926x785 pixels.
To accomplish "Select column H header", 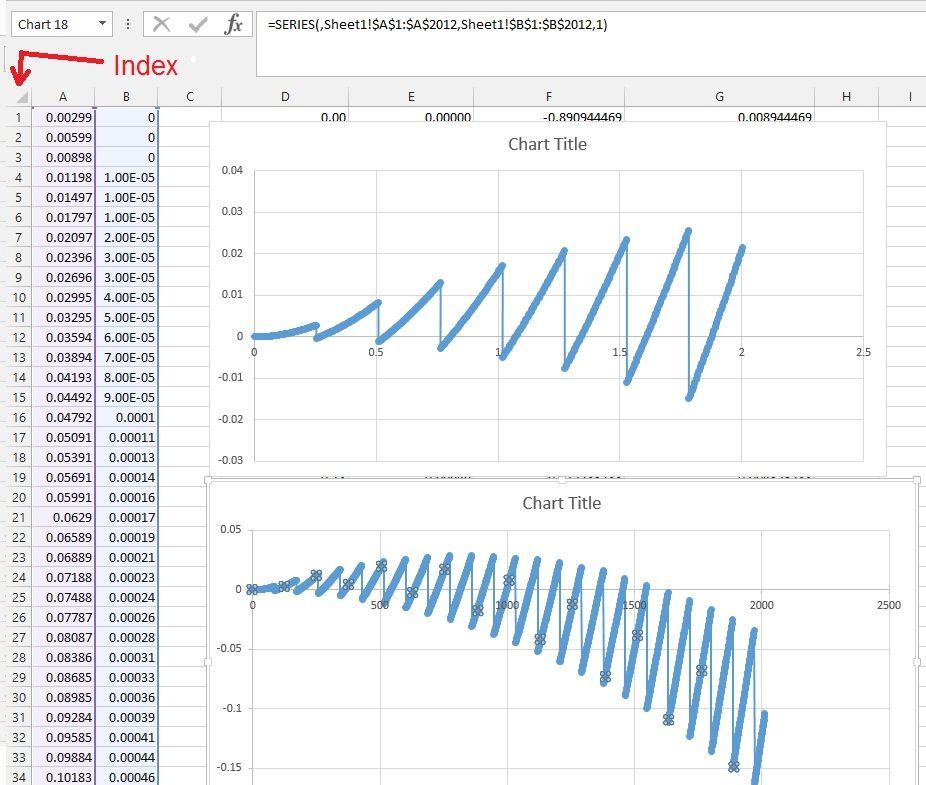I will click(846, 97).
